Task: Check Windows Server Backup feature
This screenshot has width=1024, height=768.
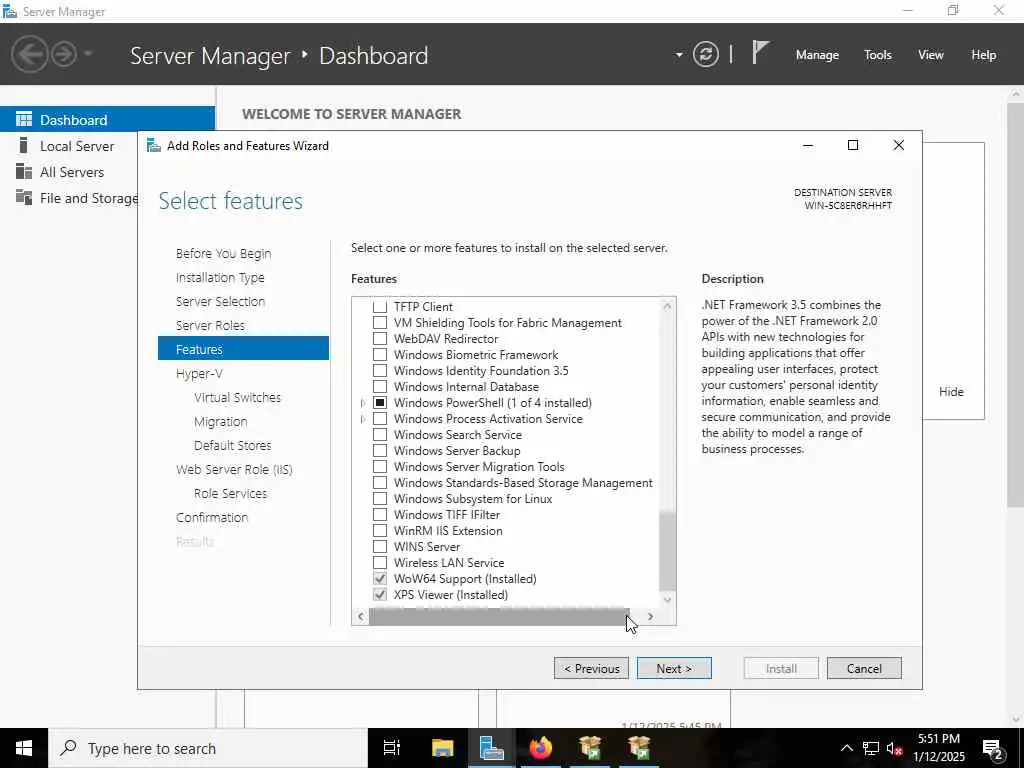Action: pyautogui.click(x=379, y=451)
